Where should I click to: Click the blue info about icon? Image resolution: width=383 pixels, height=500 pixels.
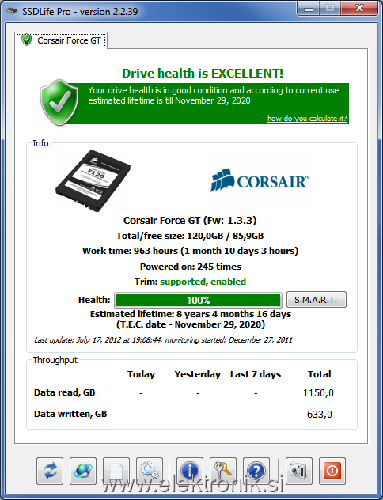(x=189, y=470)
